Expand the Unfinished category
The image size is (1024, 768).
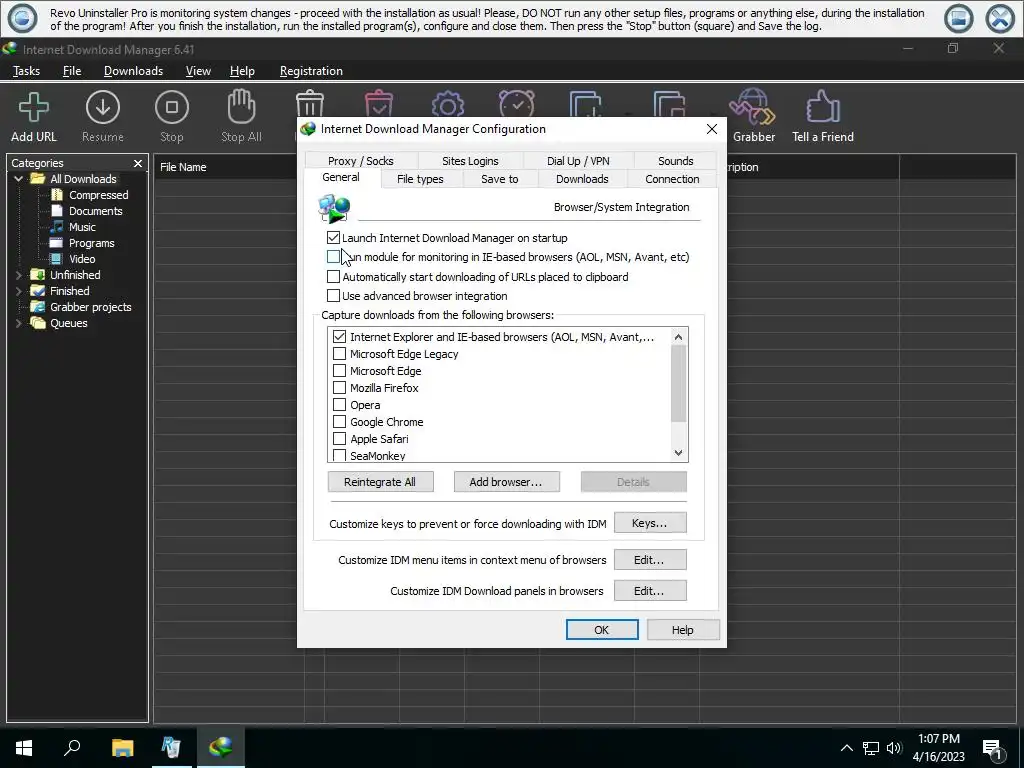[x=18, y=275]
